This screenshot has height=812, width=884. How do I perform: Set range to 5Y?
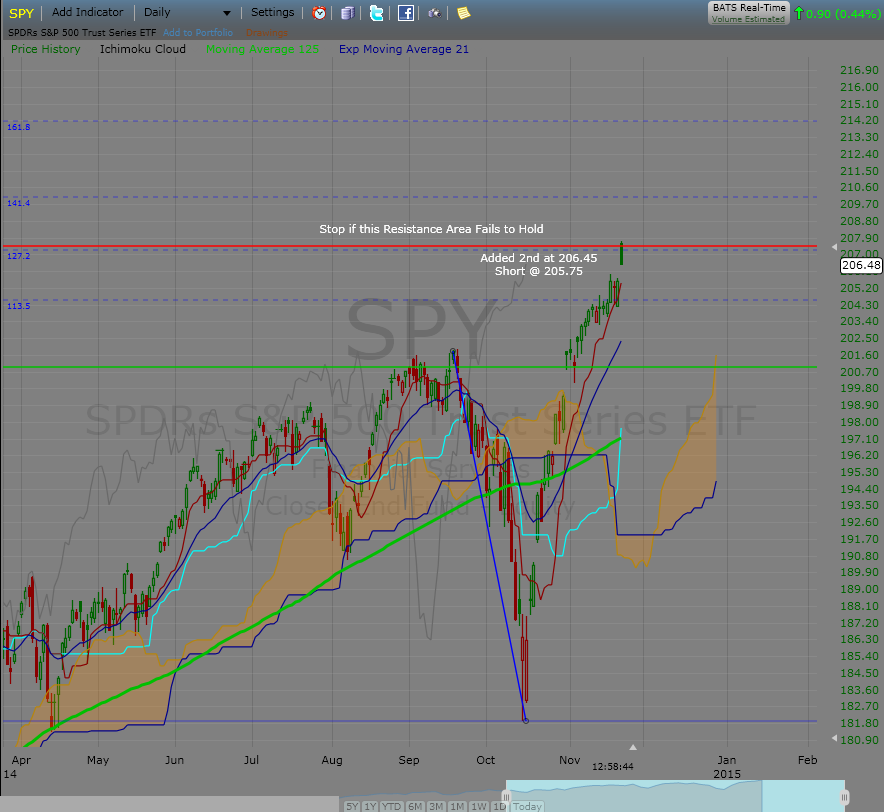coord(352,806)
